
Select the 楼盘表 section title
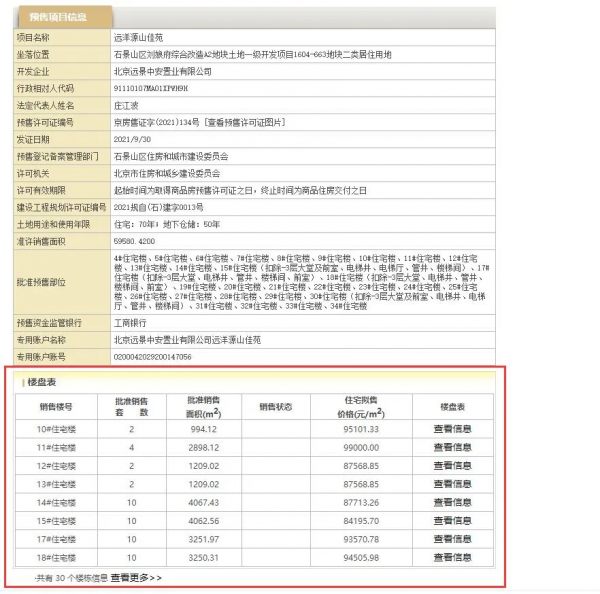pos(42,381)
